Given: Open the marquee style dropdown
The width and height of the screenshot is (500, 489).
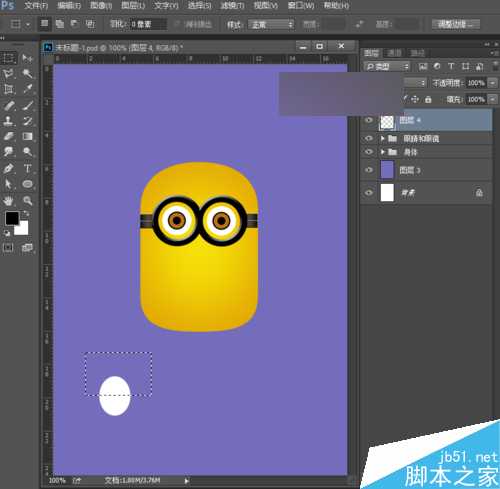Looking at the screenshot, I should [271, 24].
